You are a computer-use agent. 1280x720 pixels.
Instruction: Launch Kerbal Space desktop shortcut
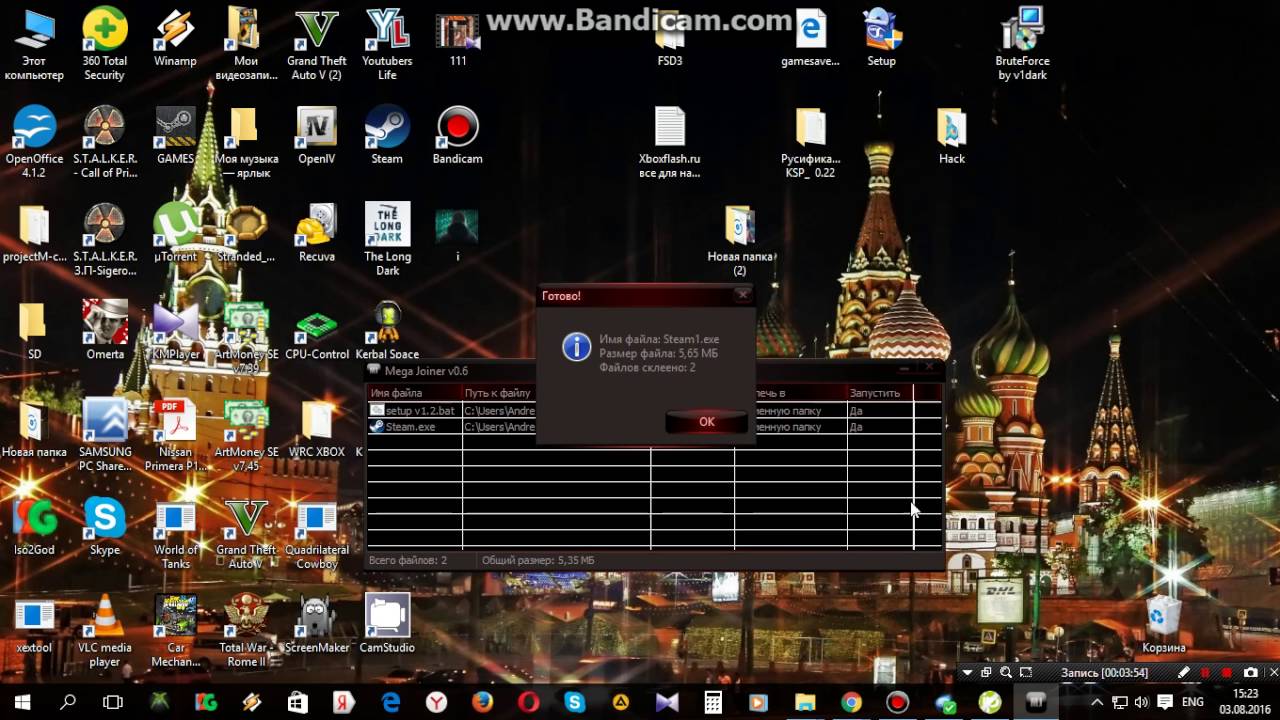click(387, 331)
